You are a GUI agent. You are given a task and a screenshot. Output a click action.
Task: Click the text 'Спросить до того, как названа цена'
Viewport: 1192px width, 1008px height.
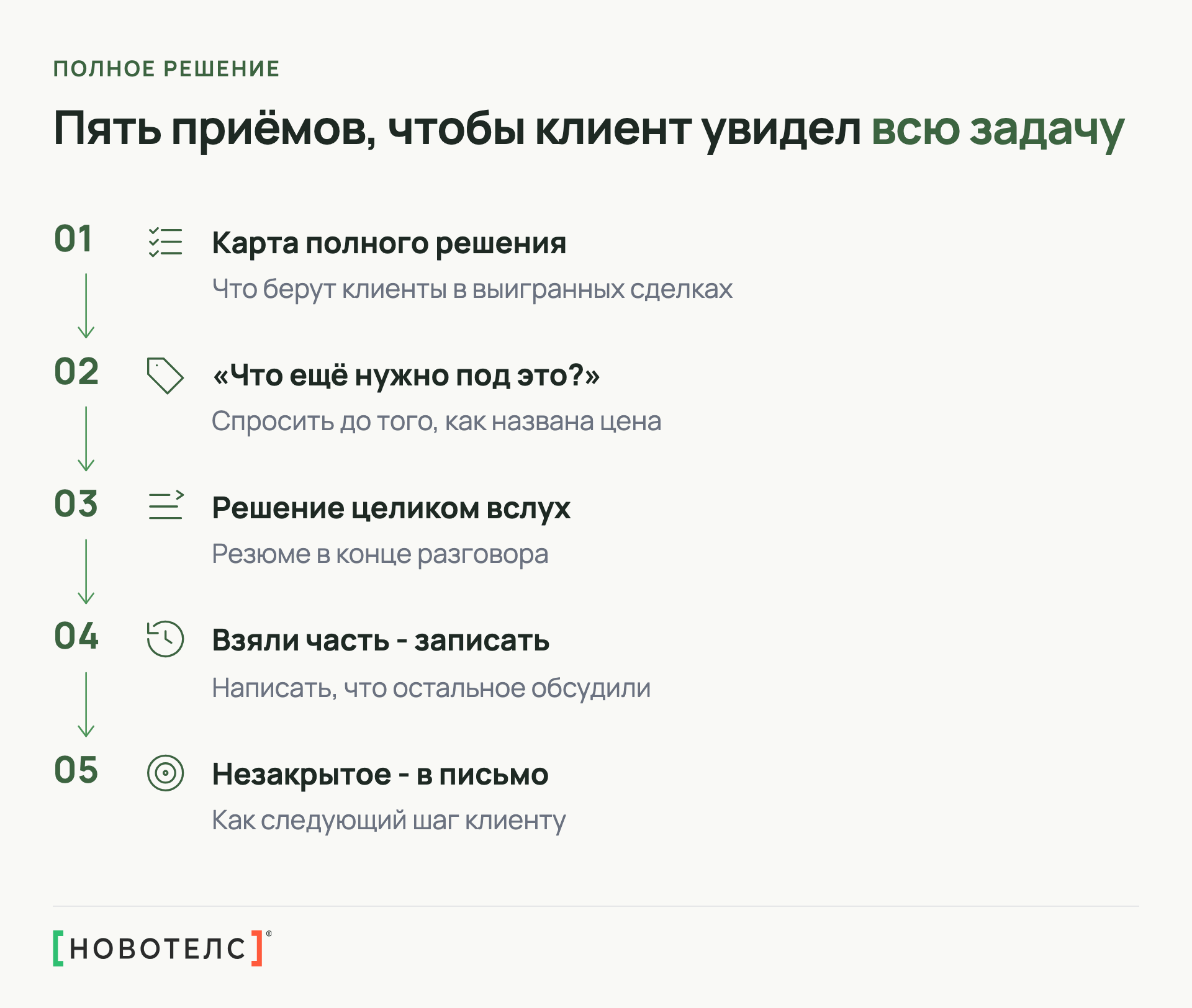point(436,421)
